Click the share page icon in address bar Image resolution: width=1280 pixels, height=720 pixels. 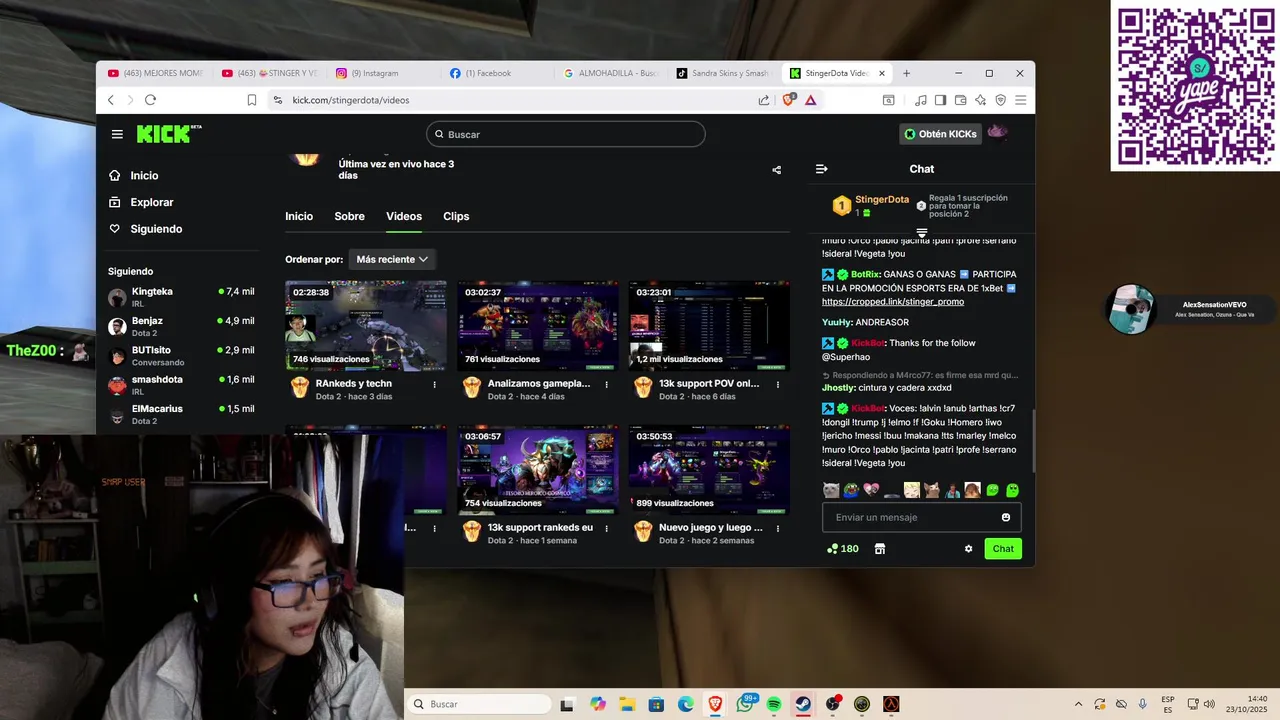pos(764,100)
